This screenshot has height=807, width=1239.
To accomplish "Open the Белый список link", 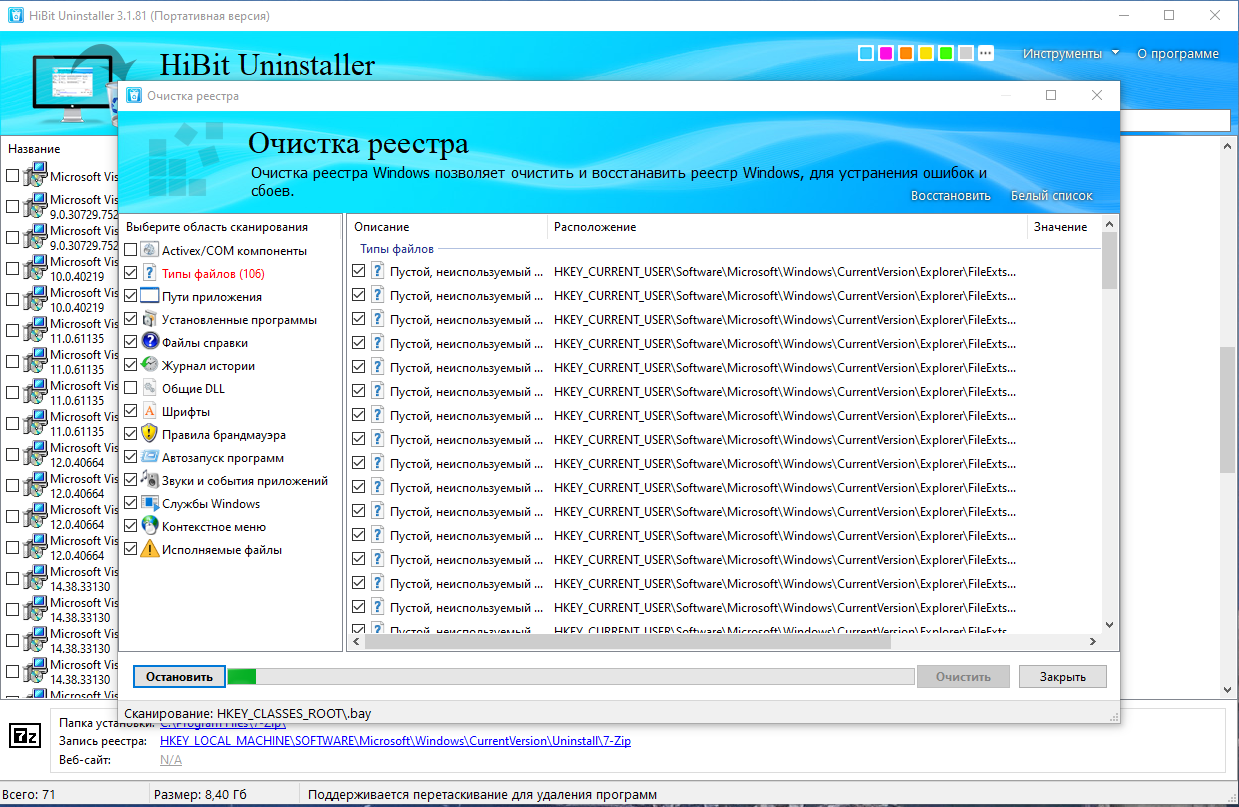I will [1051, 196].
